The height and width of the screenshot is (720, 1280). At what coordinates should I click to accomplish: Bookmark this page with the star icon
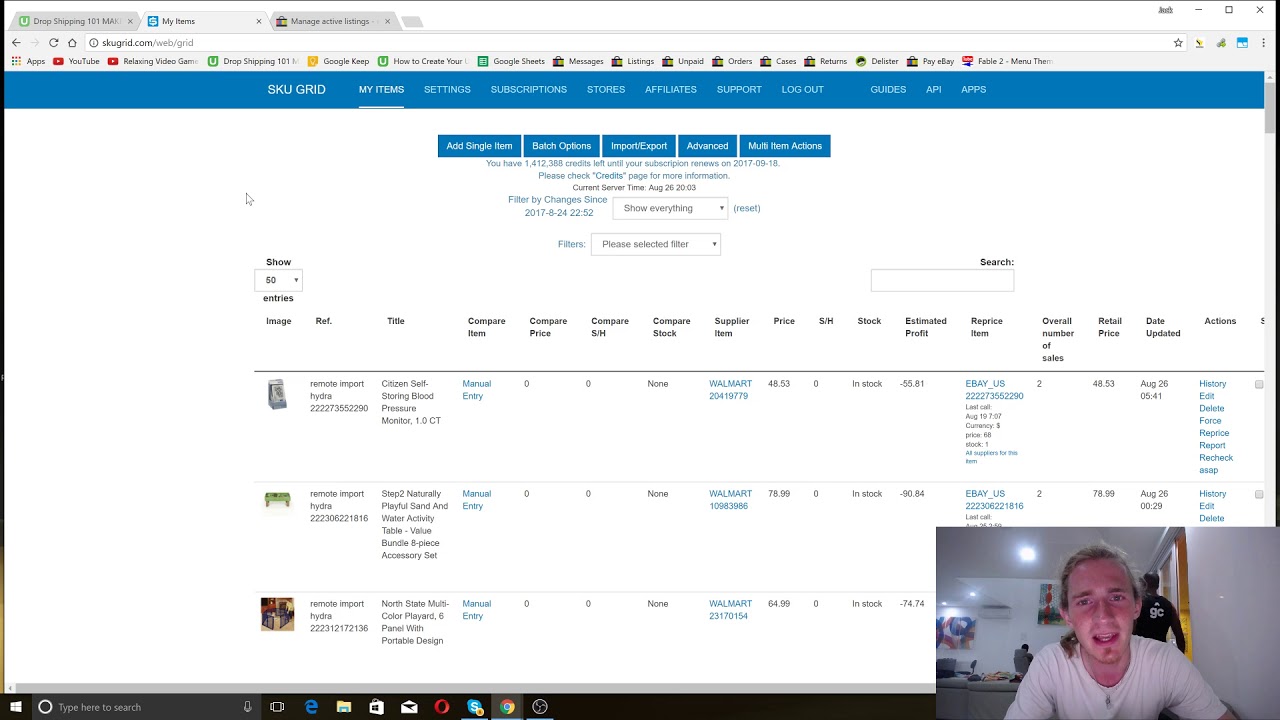coord(1178,43)
